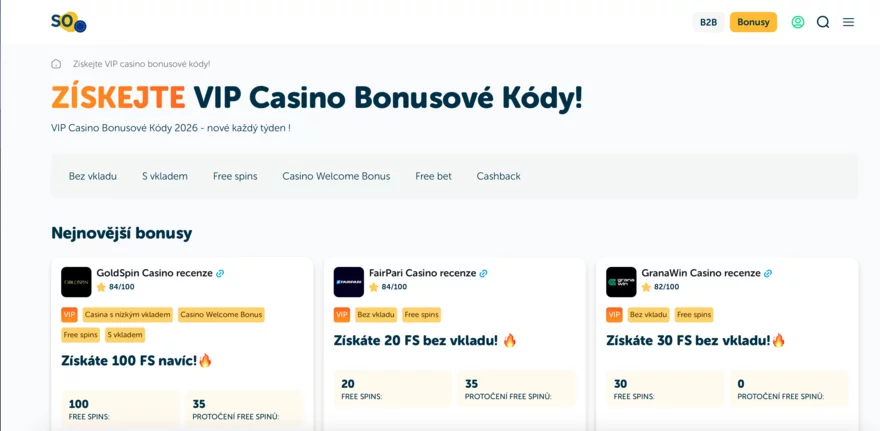Click the FairPari verified link icon

(484, 273)
